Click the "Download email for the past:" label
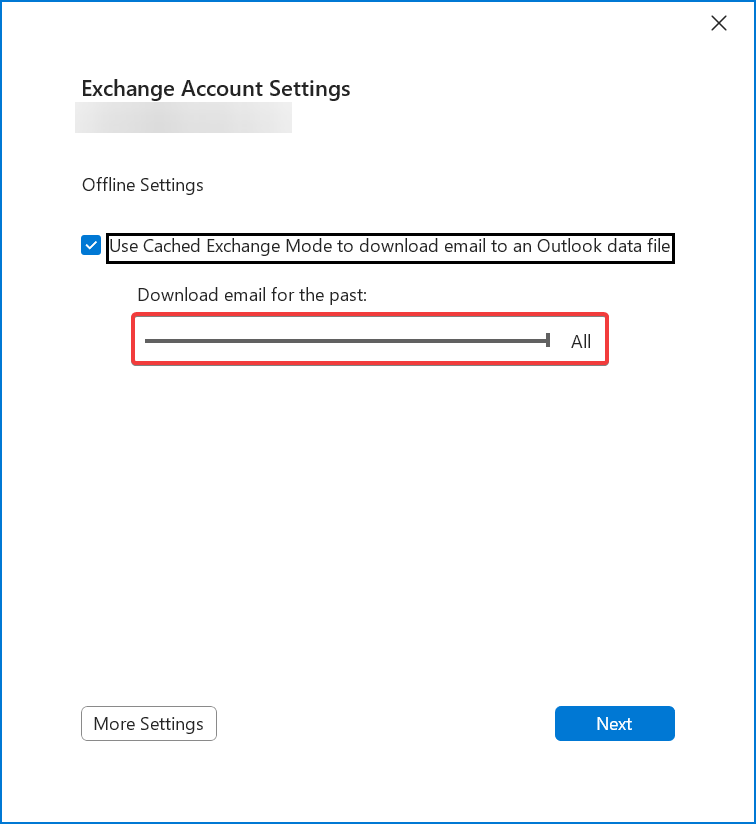756x824 pixels. tap(252, 295)
